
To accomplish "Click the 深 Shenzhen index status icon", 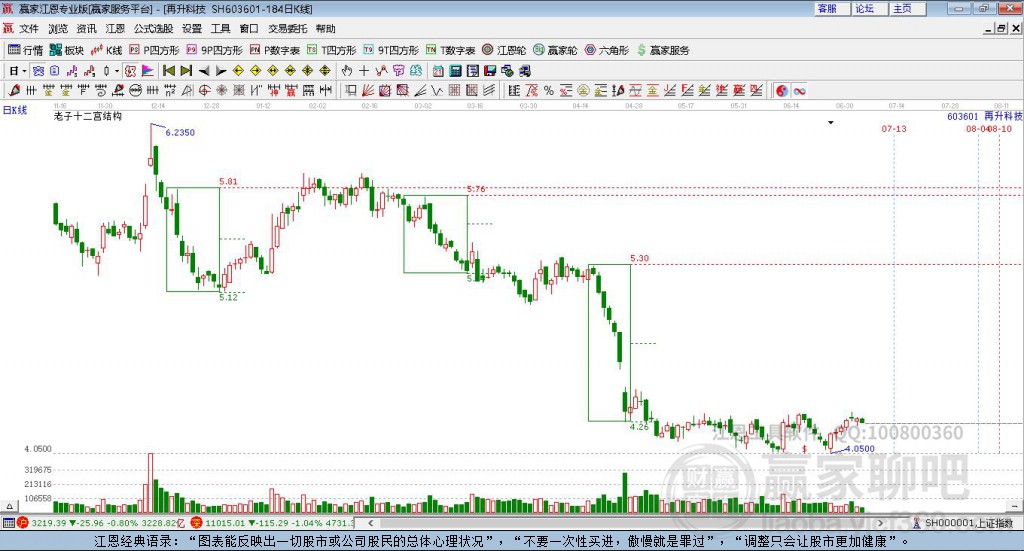I will pyautogui.click(x=196, y=522).
